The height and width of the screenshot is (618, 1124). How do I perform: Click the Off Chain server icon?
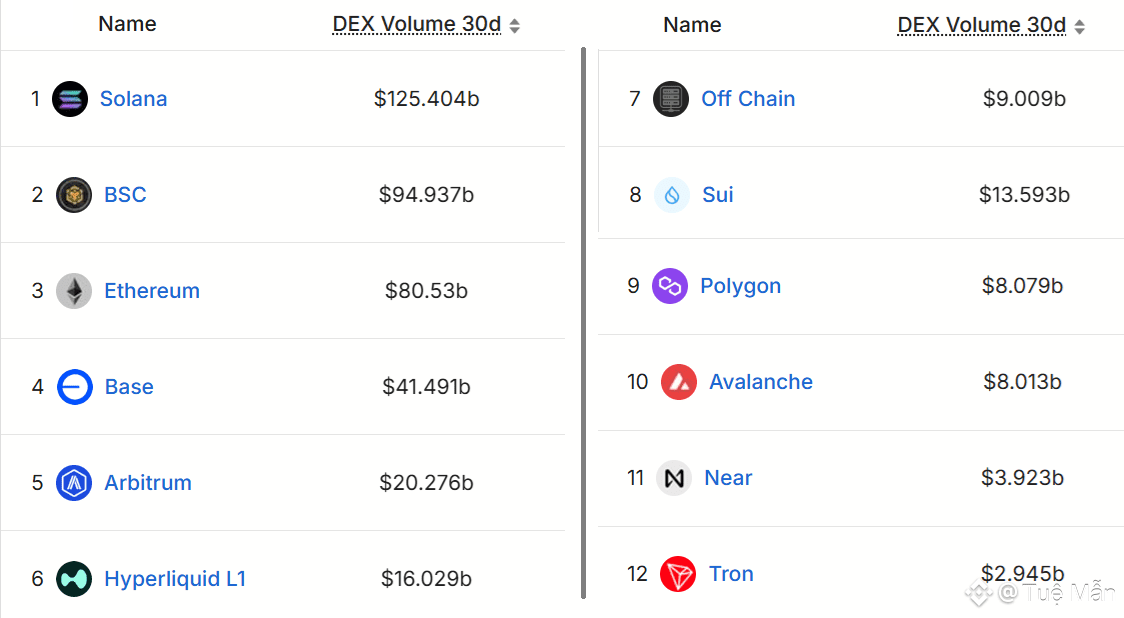click(x=671, y=99)
